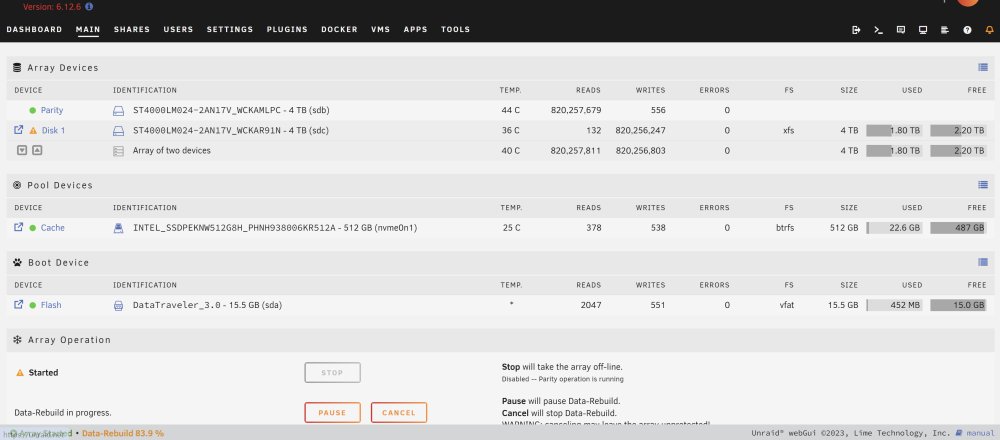Click the green status dot beside Cache
This screenshot has width=1000, height=440.
click(33, 228)
